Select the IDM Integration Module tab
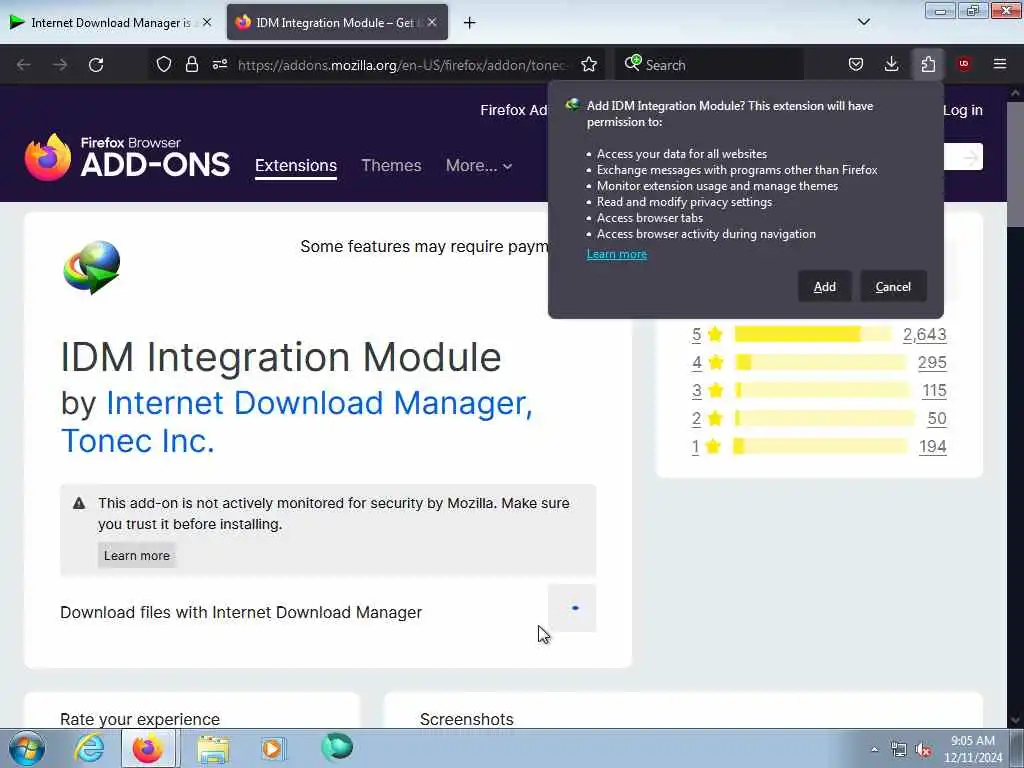 (336, 23)
